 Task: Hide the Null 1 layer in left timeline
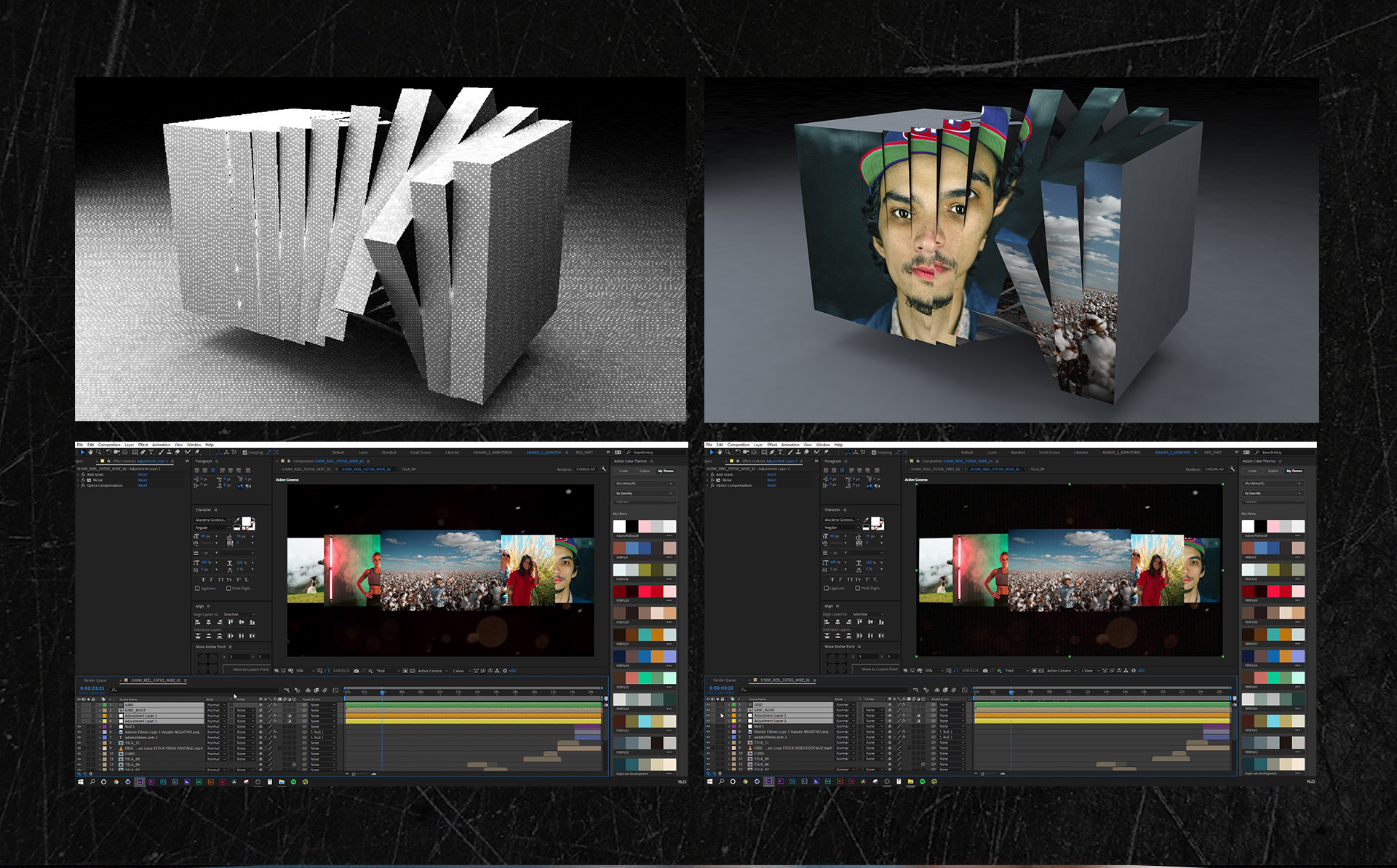pyautogui.click(x=79, y=726)
